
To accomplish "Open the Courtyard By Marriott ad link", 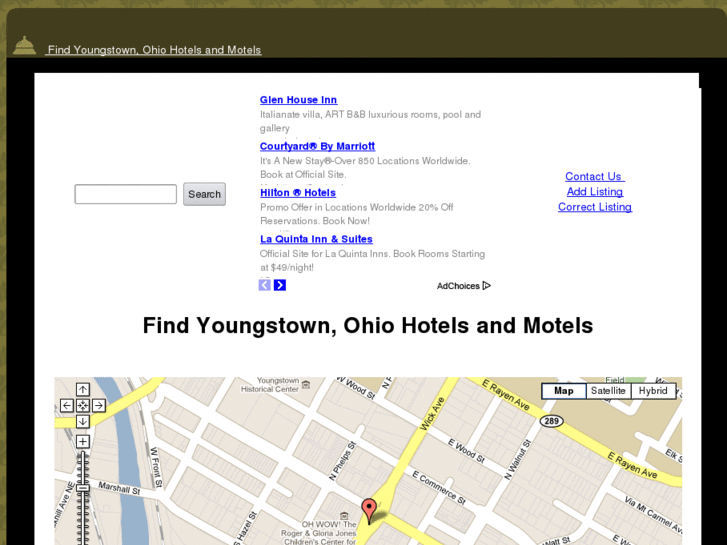I will pyautogui.click(x=317, y=146).
